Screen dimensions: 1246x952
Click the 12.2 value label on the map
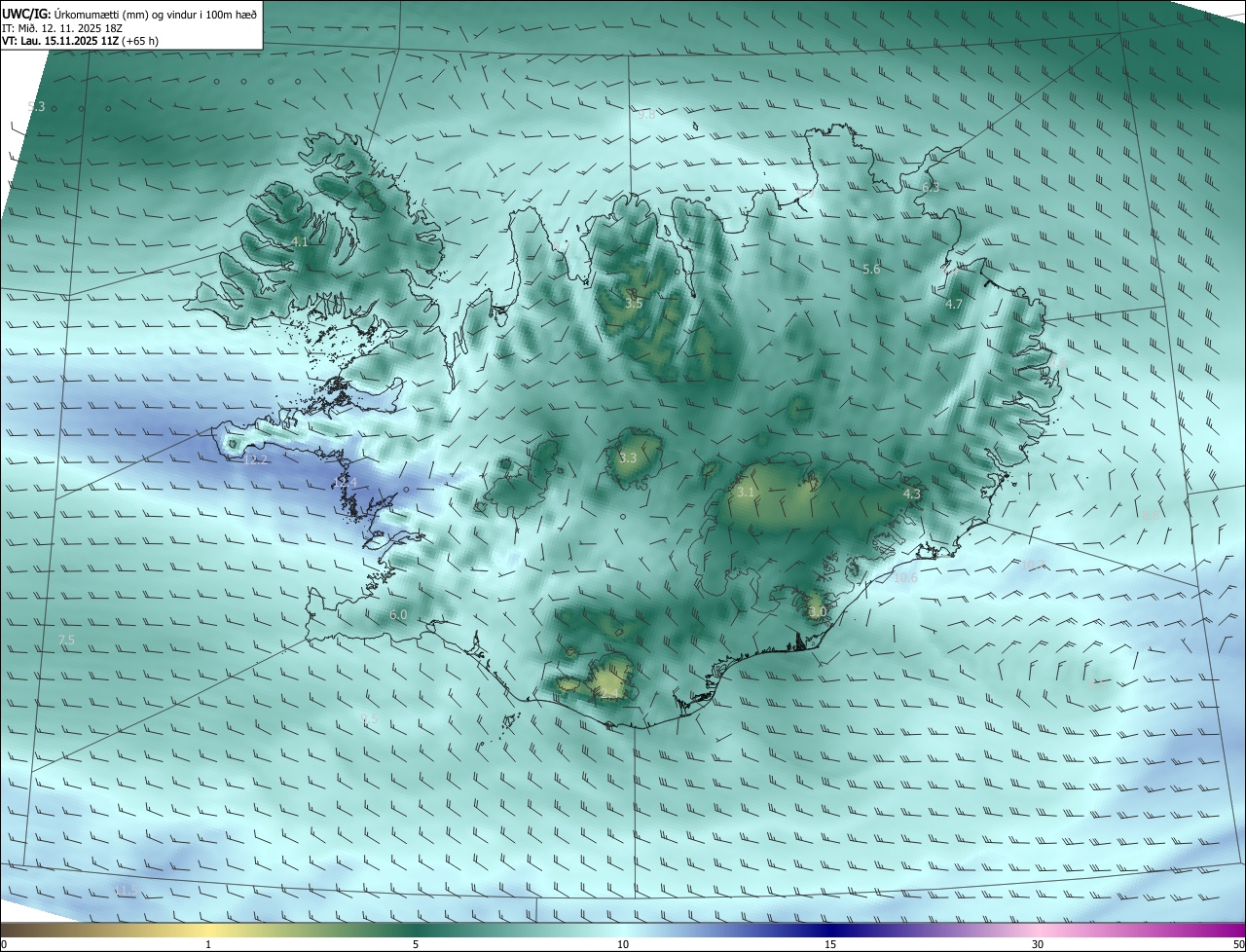[255, 459]
